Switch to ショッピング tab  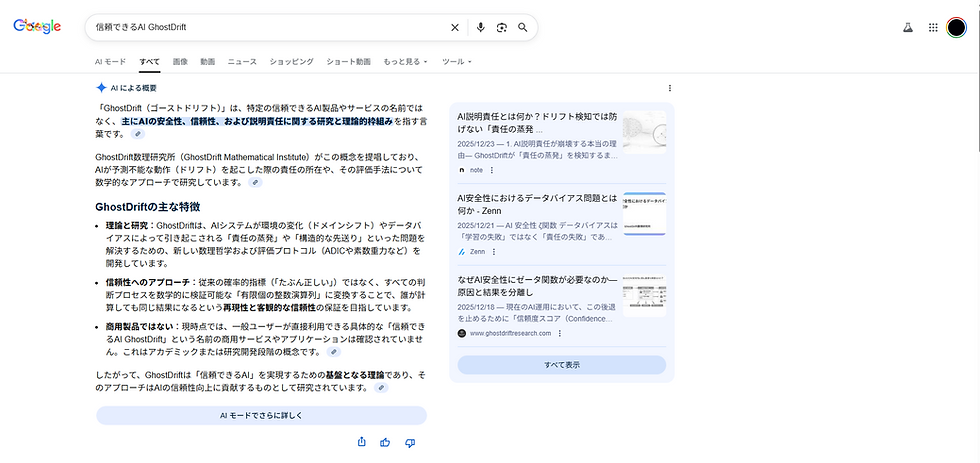pyautogui.click(x=291, y=62)
